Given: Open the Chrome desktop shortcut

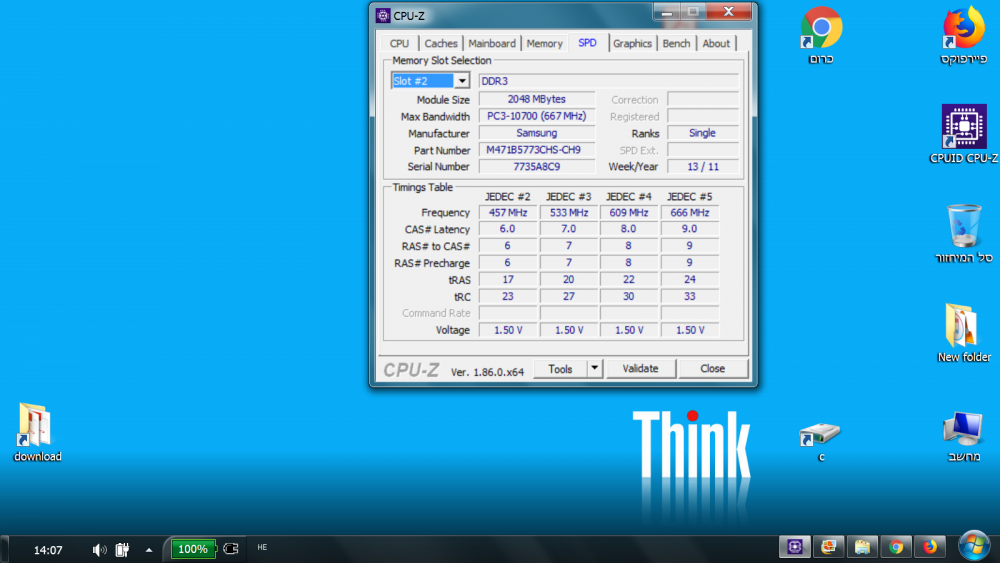Looking at the screenshot, I should point(821,36).
